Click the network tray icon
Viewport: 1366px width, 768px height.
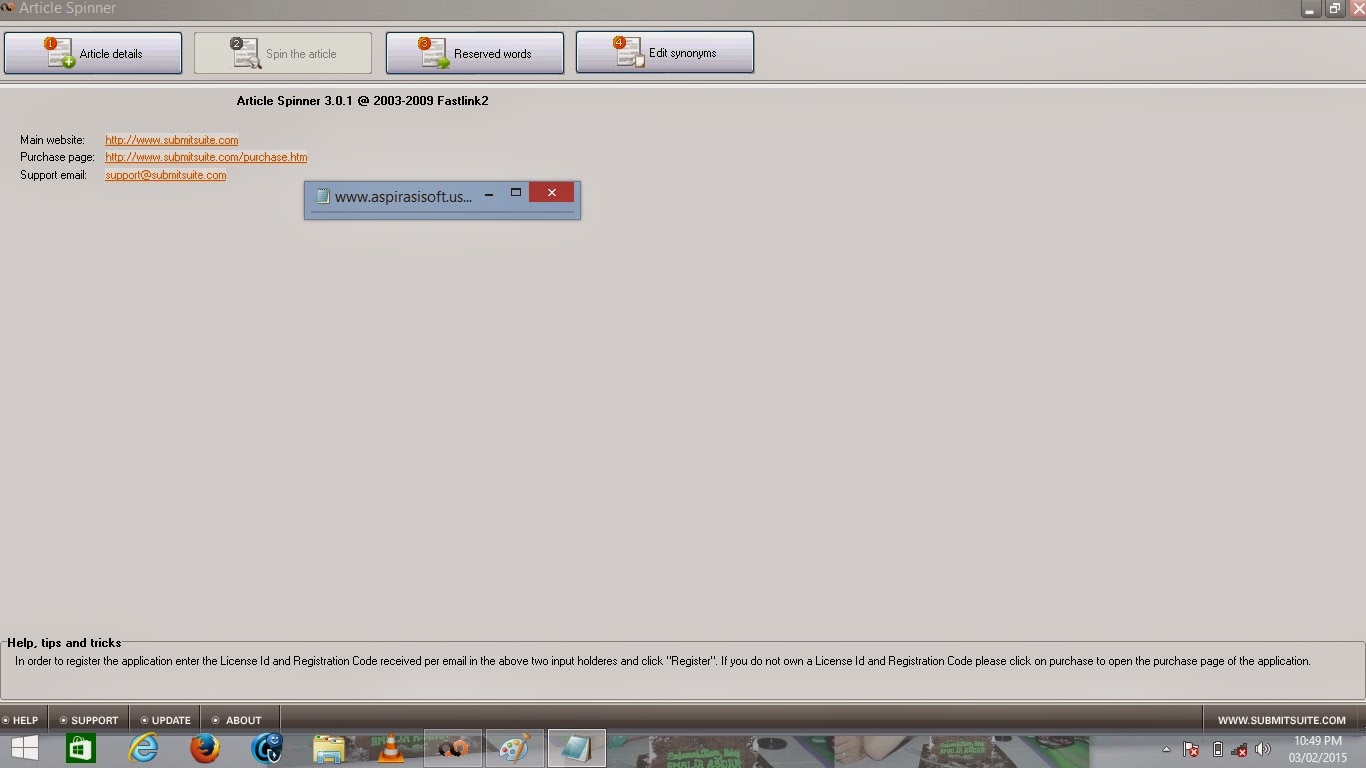click(x=1240, y=749)
